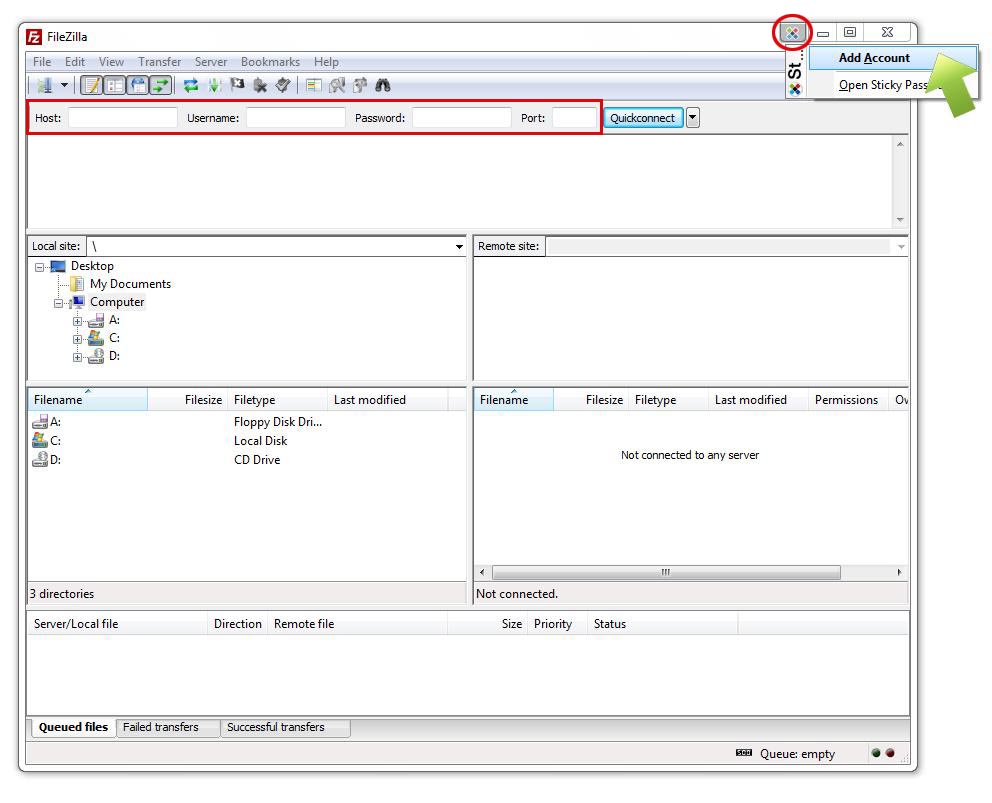Viewport: 992px width, 803px height.
Task: Click into the Port field
Action: [x=574, y=118]
